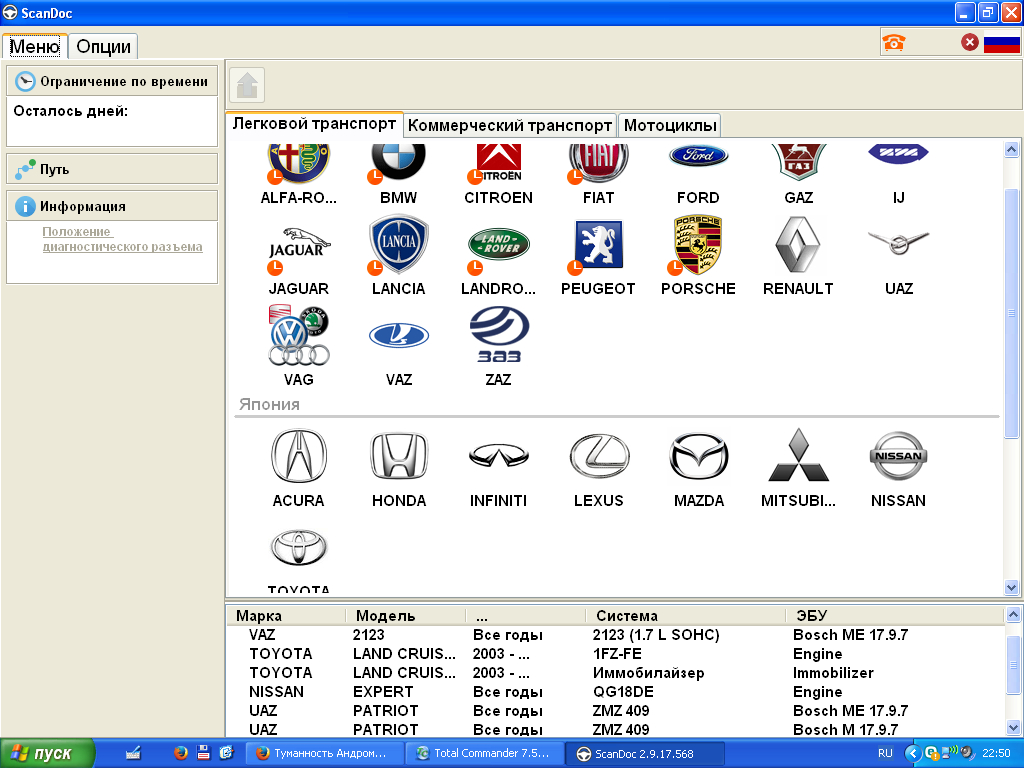Open the Windows пуск Start menu
The height and width of the screenshot is (768, 1024).
[47, 754]
